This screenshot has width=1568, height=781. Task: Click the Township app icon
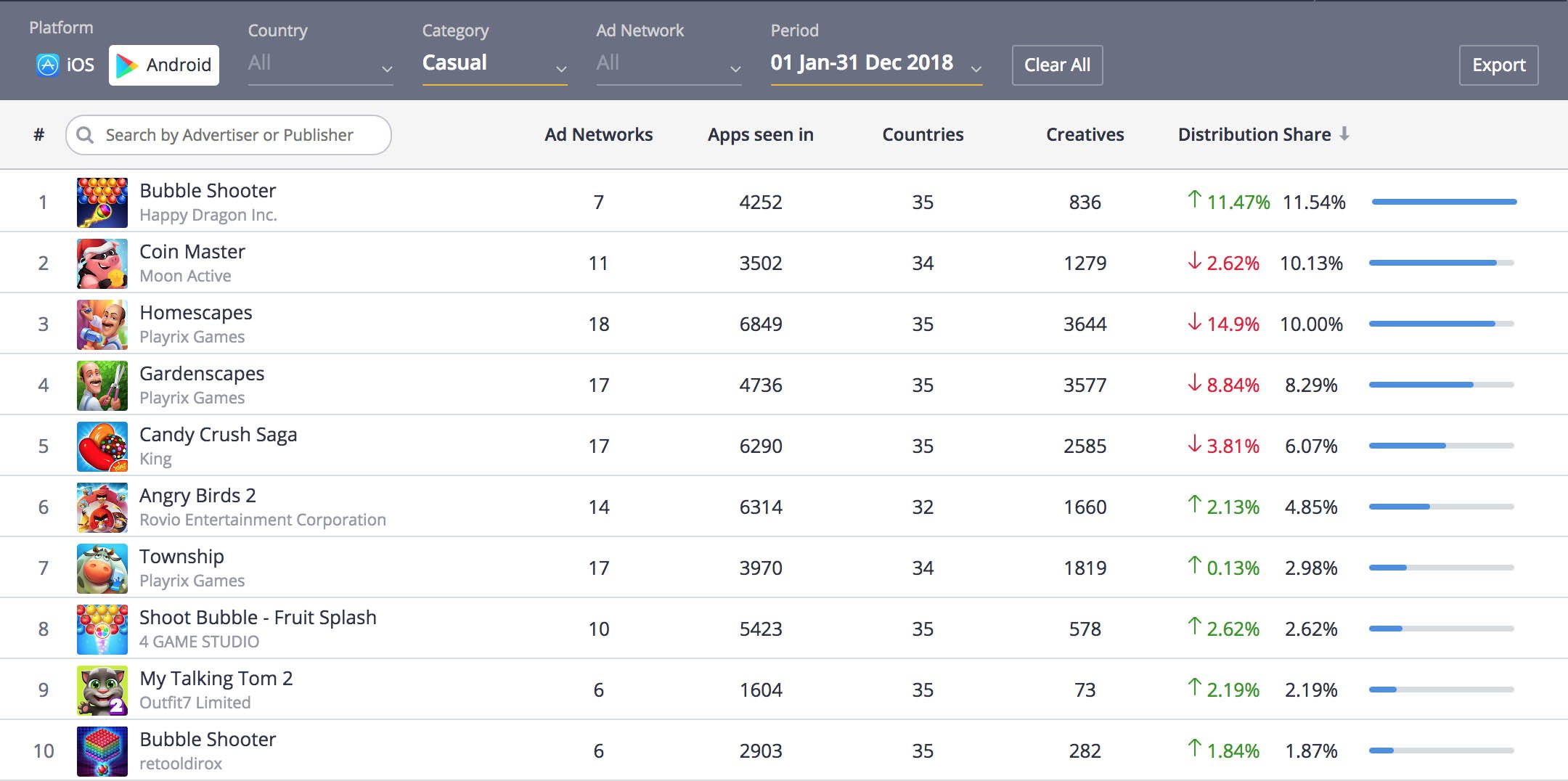[x=102, y=568]
